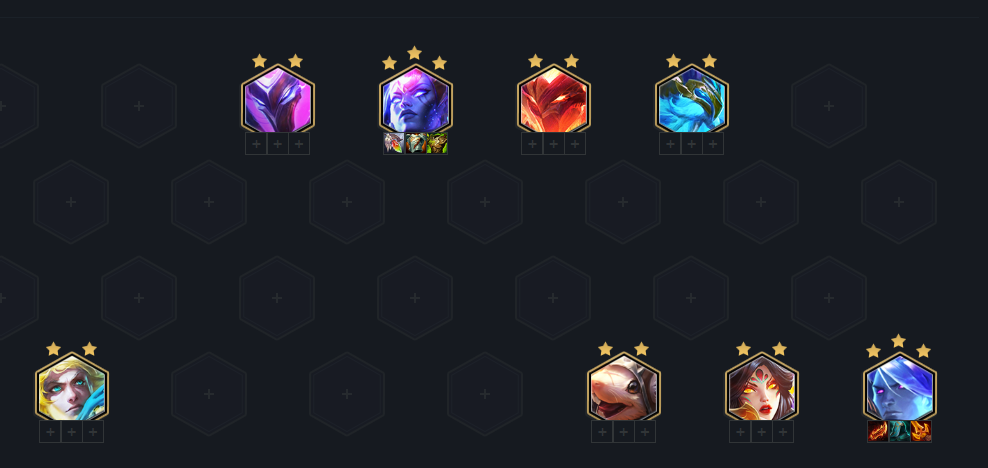The width and height of the screenshot is (988, 468).
Task: Click the golden trident item icon
Action: pyautogui.click(x=921, y=431)
